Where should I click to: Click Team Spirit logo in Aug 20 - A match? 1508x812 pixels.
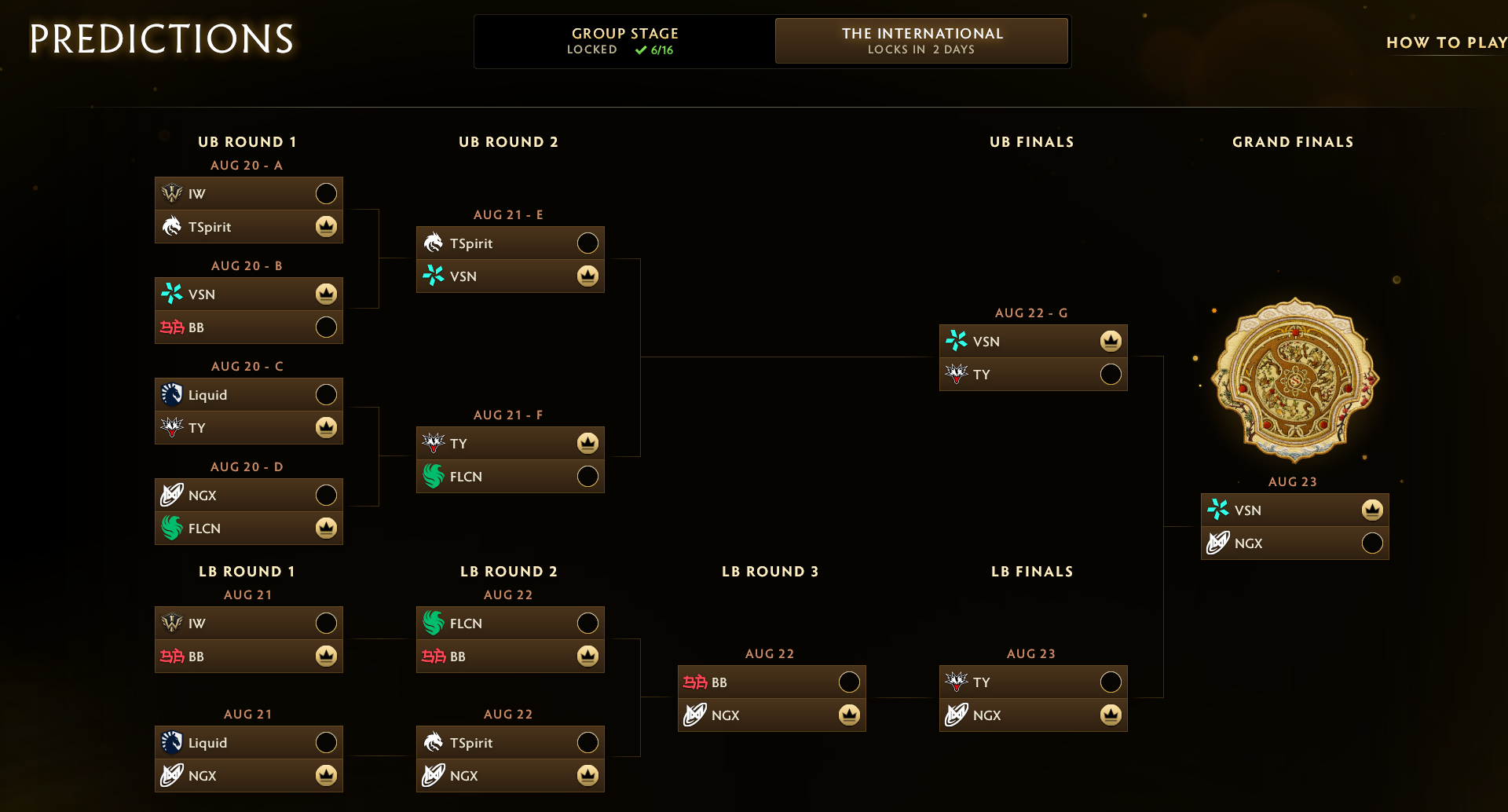tap(172, 226)
